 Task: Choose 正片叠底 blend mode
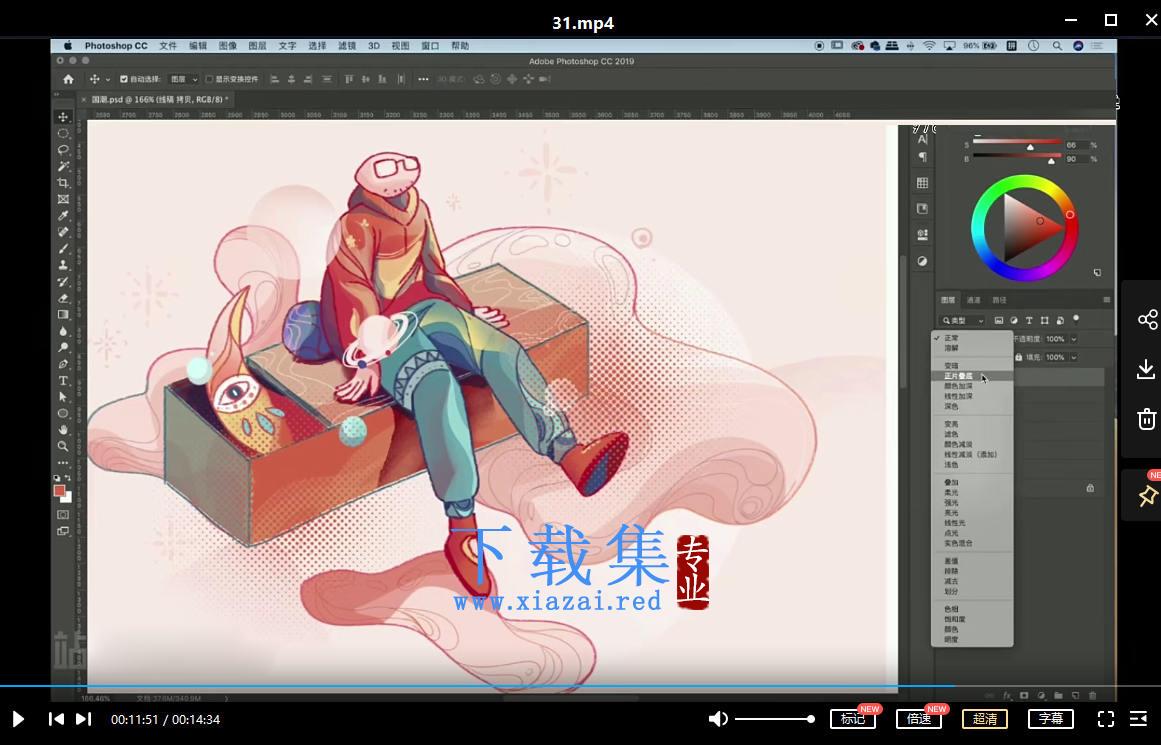click(971, 376)
